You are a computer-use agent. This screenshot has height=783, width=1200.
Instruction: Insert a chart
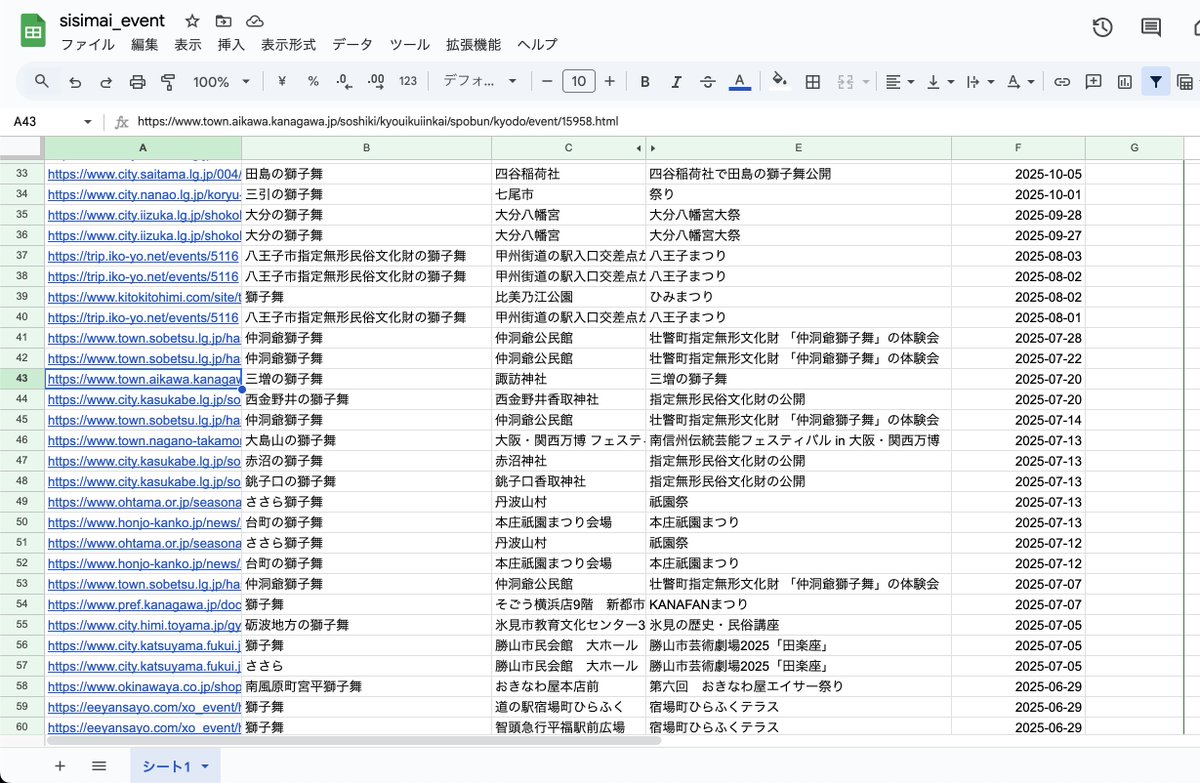(1125, 81)
